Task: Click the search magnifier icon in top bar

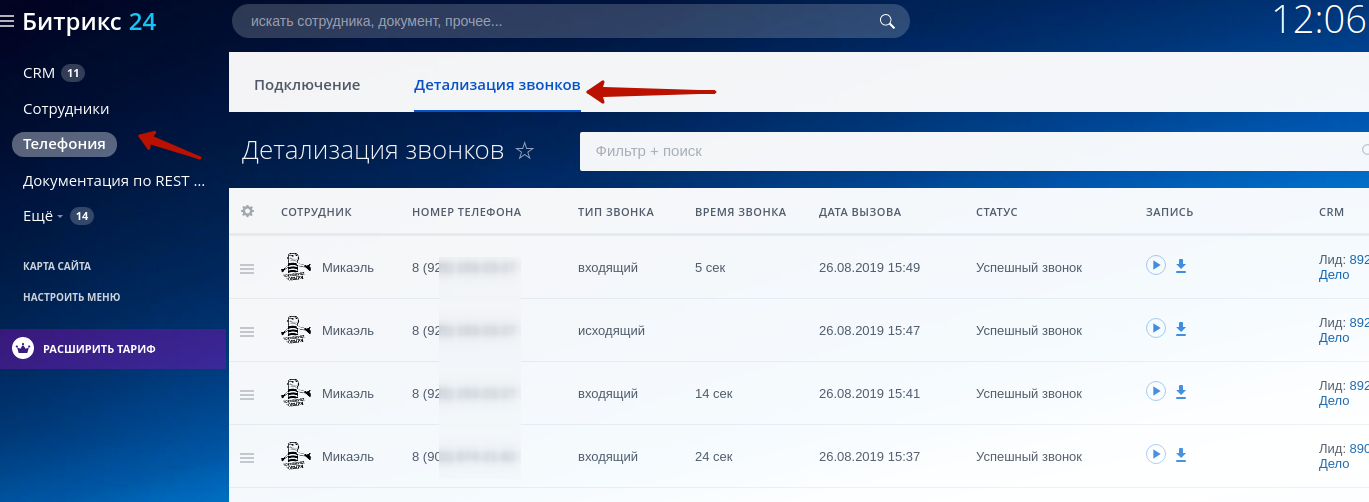Action: tap(886, 21)
